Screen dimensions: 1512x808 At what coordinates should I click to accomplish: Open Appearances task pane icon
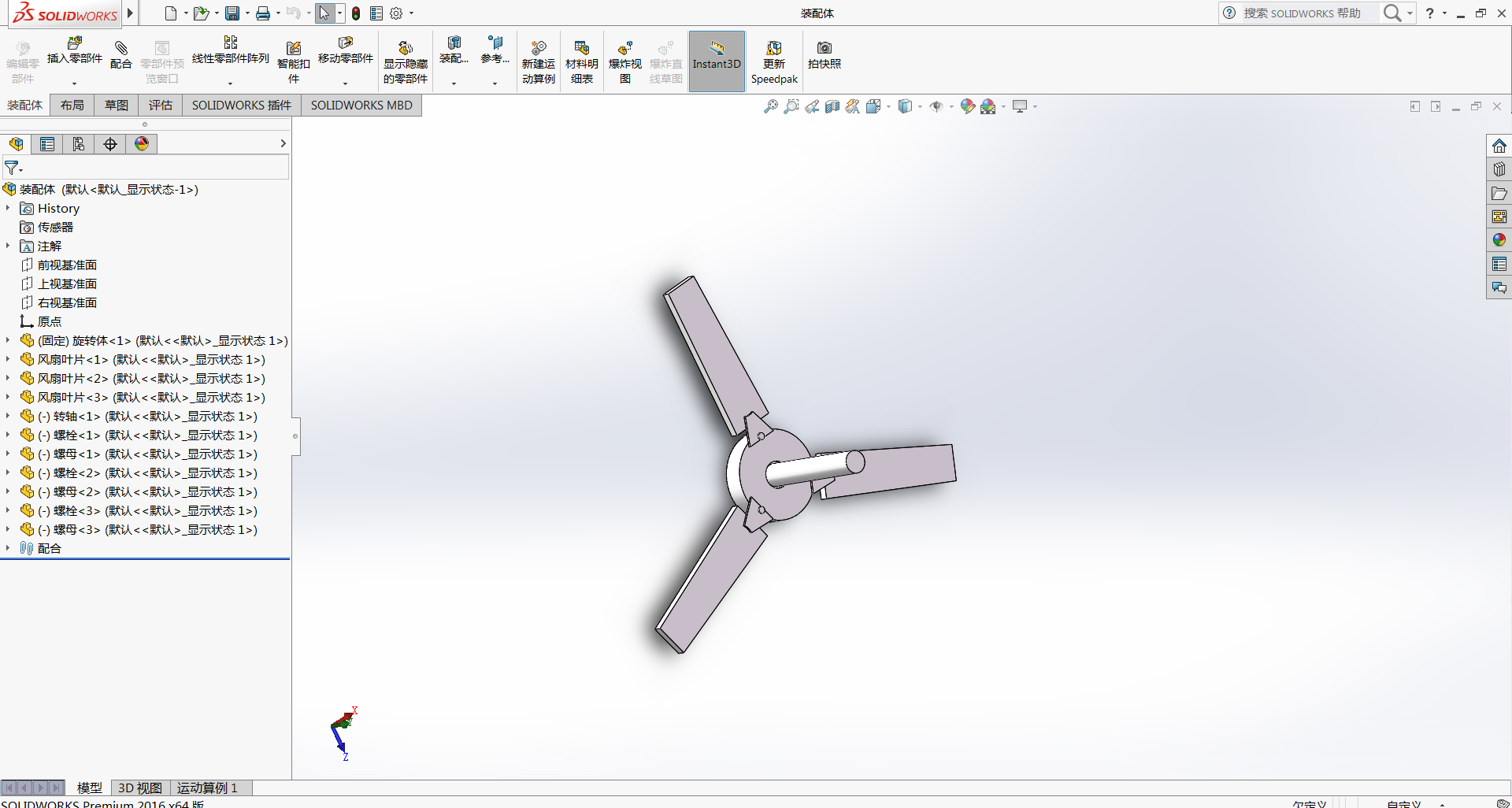coord(1499,240)
